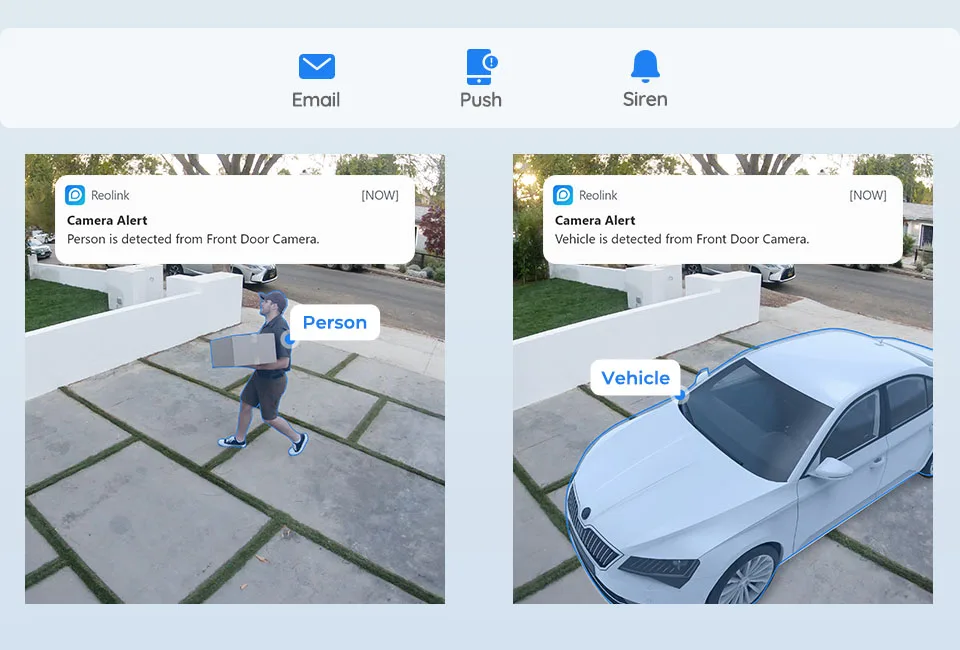Open the Vehicle detected Camera Alert notification

pos(722,220)
